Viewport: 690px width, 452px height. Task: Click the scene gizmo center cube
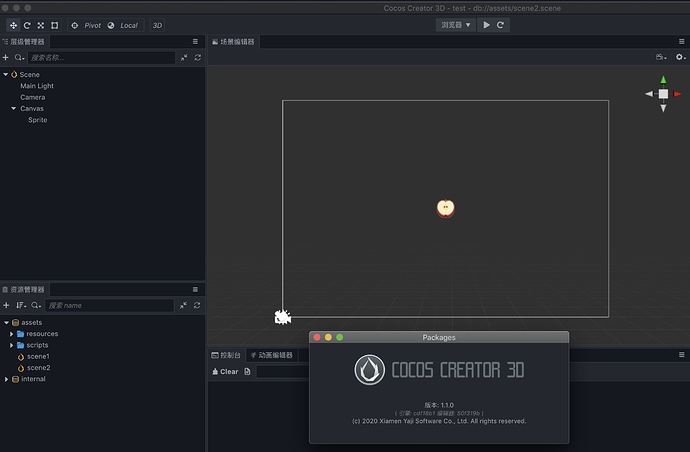[x=663, y=94]
